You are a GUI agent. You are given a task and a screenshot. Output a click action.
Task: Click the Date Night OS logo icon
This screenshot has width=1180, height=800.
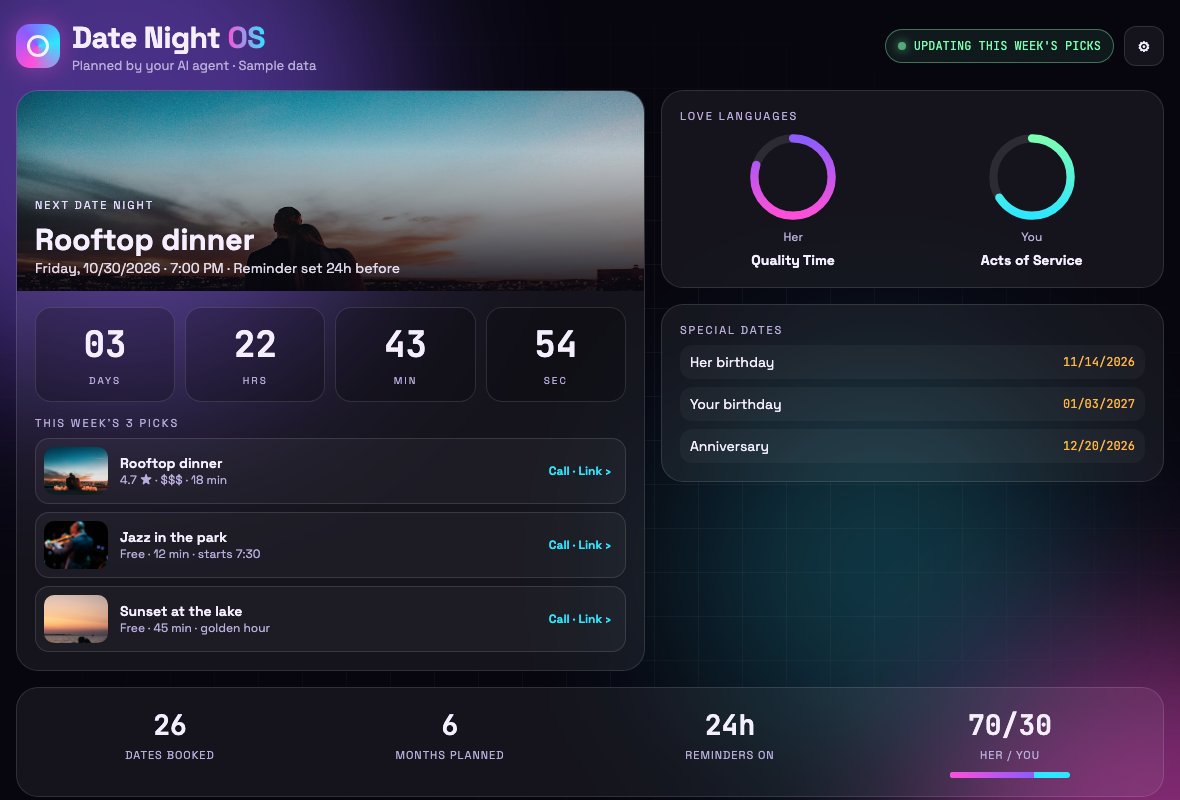coord(38,46)
